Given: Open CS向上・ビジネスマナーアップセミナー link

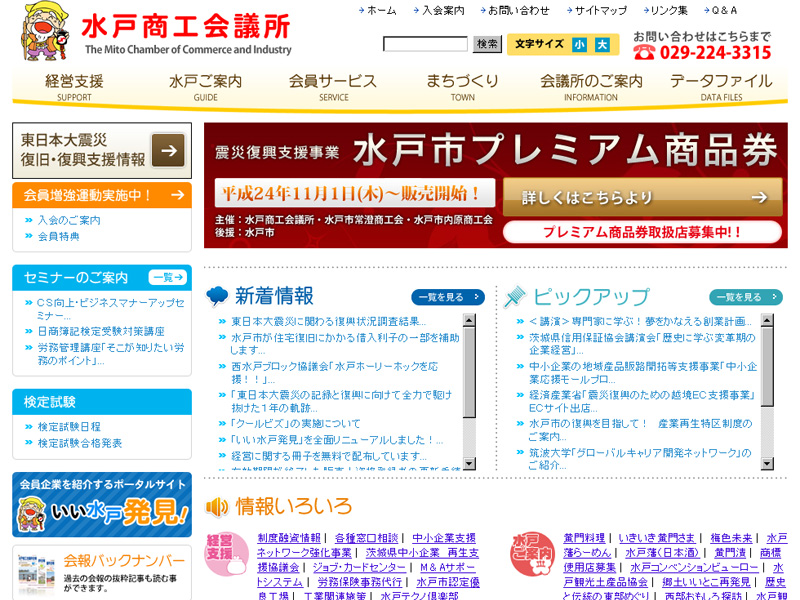Looking at the screenshot, I should [x=111, y=309].
